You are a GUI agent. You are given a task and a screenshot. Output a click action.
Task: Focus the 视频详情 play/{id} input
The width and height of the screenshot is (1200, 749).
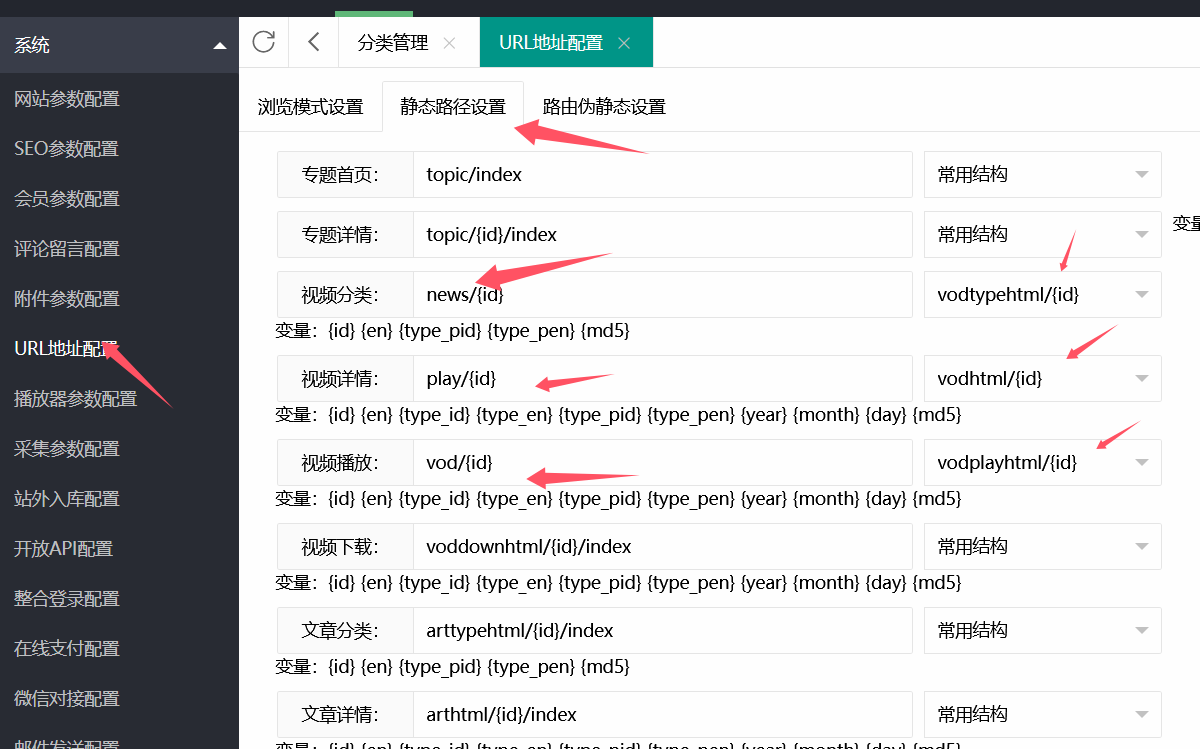(662, 379)
